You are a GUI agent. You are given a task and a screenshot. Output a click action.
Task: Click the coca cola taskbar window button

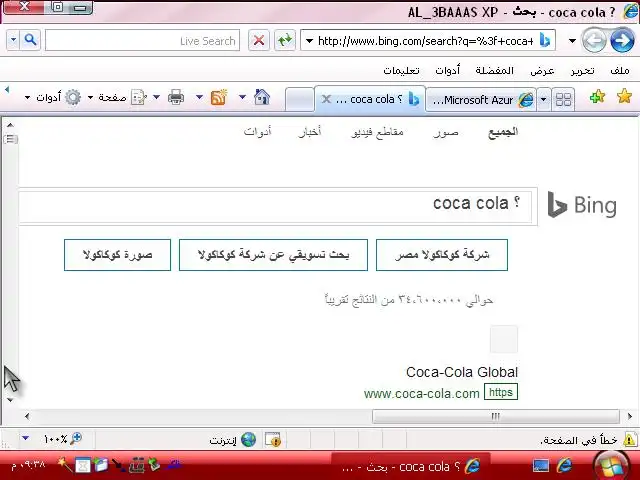coord(411,466)
